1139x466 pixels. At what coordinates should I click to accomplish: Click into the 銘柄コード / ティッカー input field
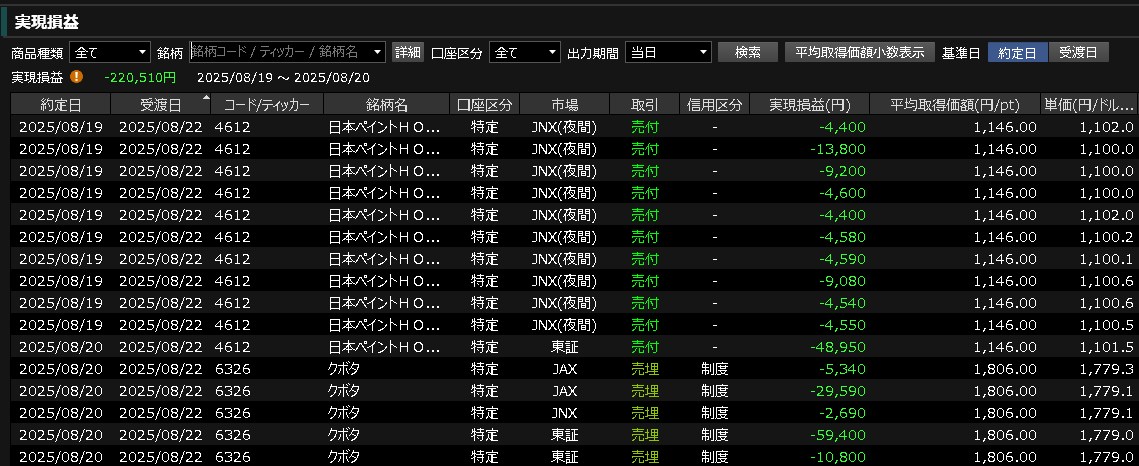(280, 52)
